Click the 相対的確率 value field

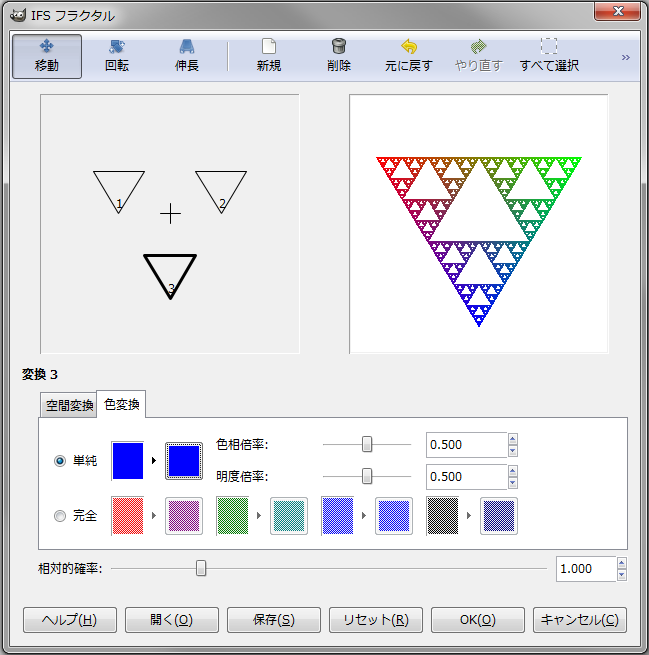pyautogui.click(x=586, y=569)
